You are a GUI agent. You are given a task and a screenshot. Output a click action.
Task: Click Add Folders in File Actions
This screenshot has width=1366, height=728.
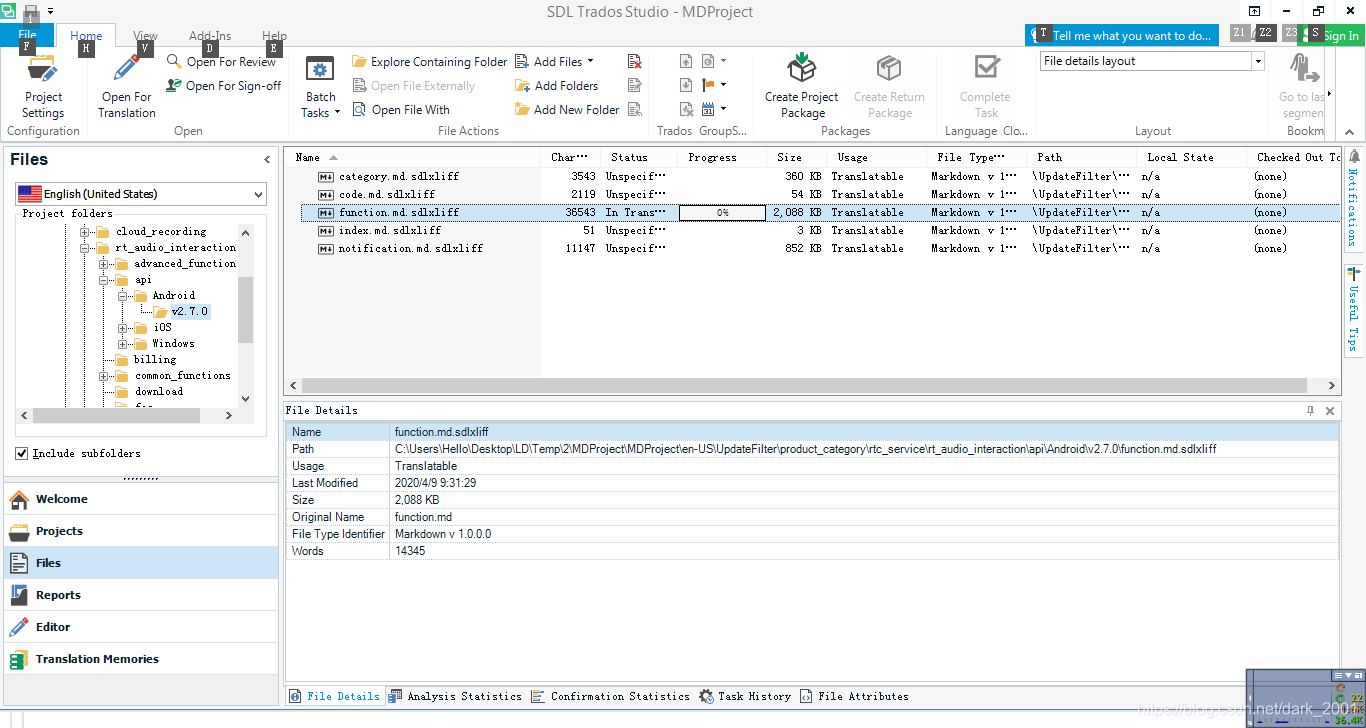[x=557, y=86]
